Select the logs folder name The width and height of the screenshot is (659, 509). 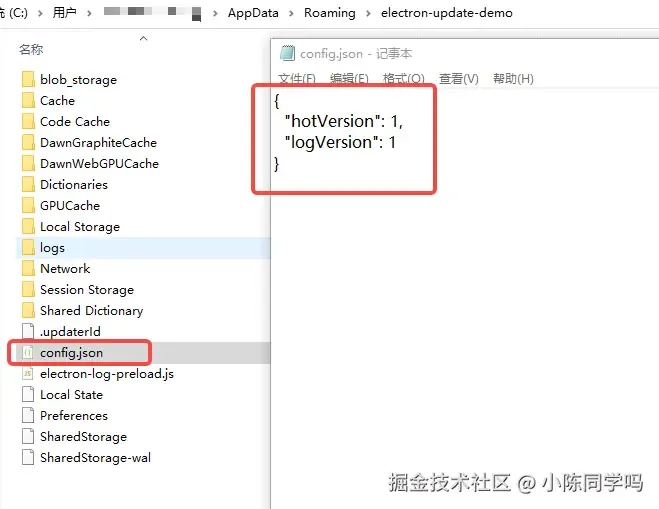pyautogui.click(x=52, y=248)
